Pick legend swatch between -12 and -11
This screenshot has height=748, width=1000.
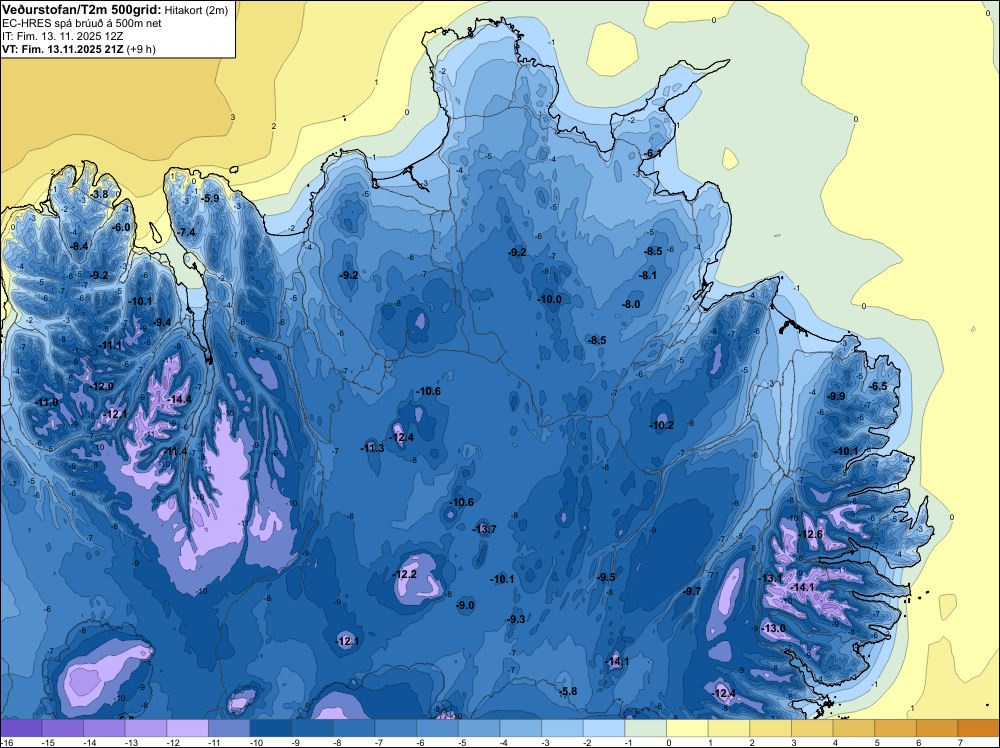(188, 728)
